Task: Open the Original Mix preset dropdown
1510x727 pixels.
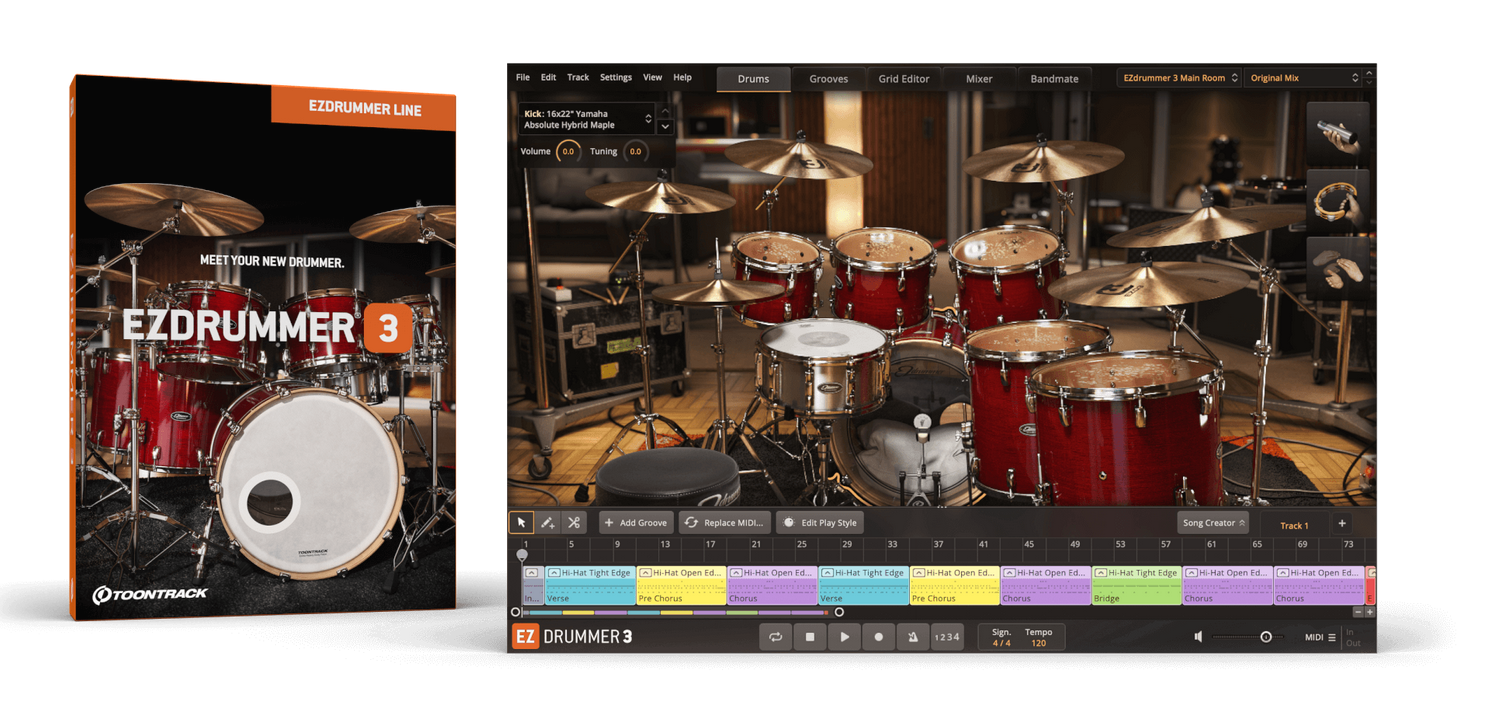Action: (1304, 78)
